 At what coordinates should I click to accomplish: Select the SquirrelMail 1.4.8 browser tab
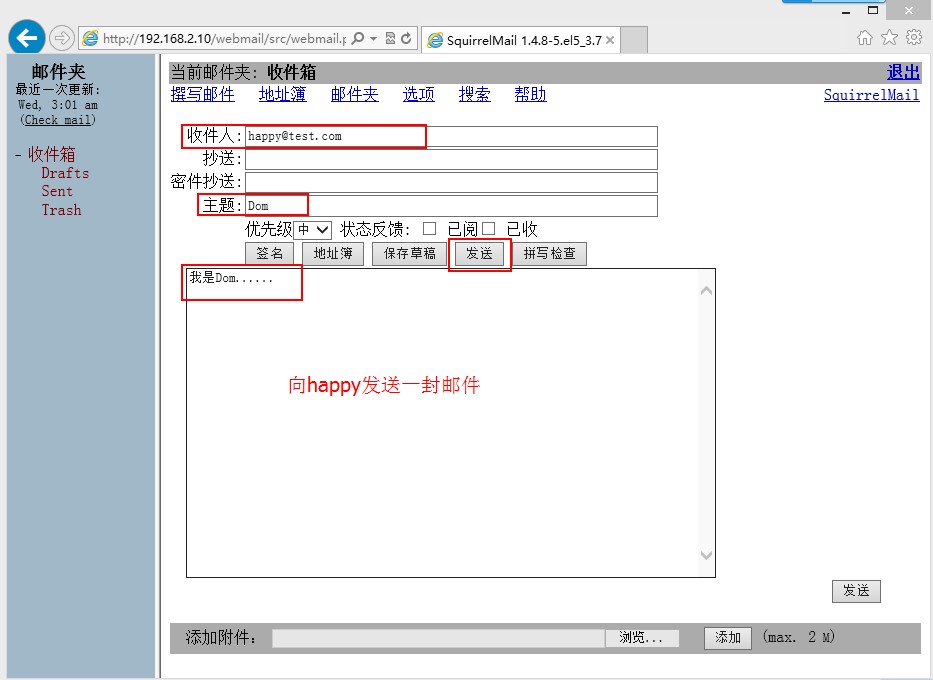point(521,40)
